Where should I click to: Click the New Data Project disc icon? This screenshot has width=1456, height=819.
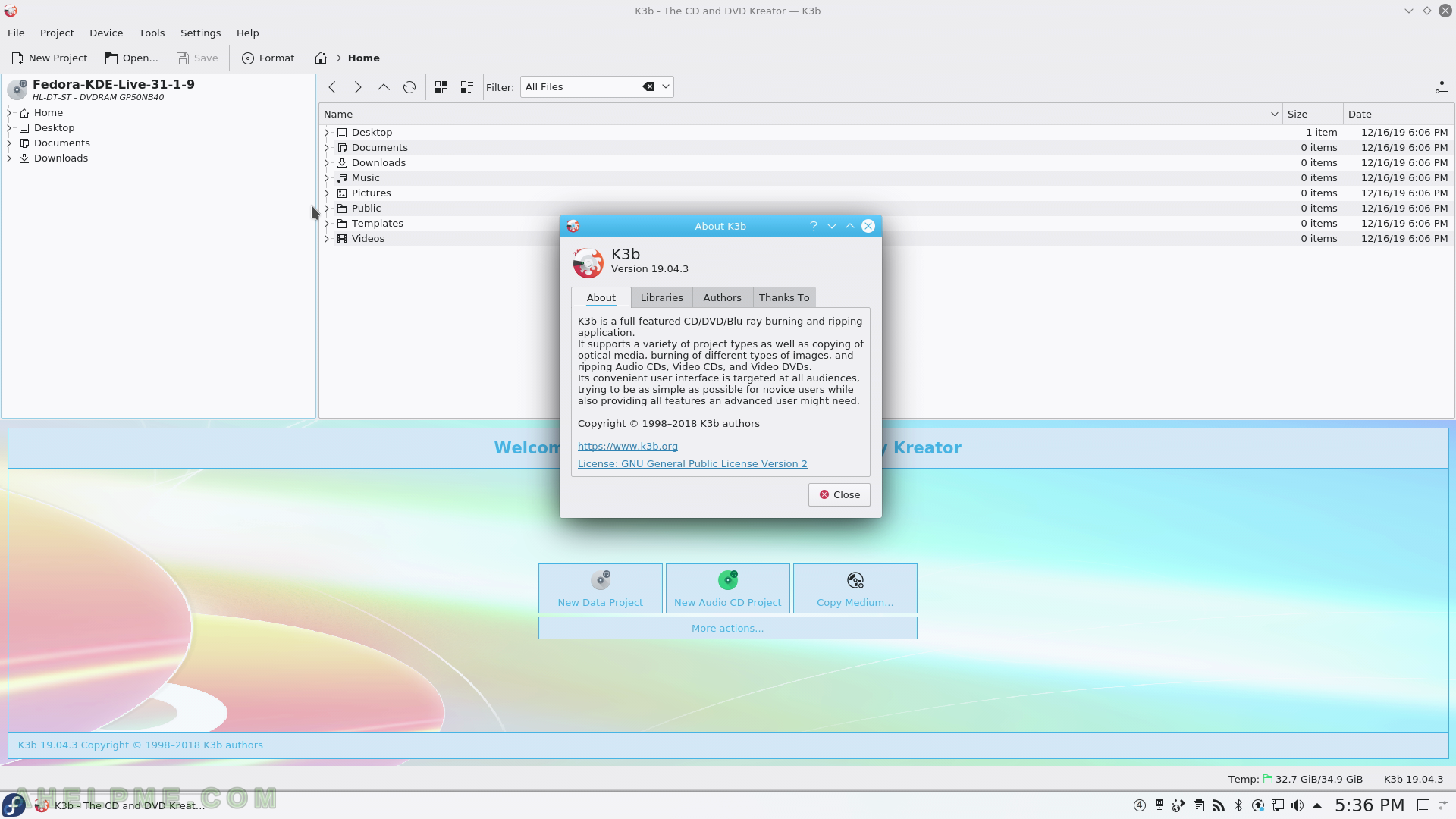pos(601,580)
